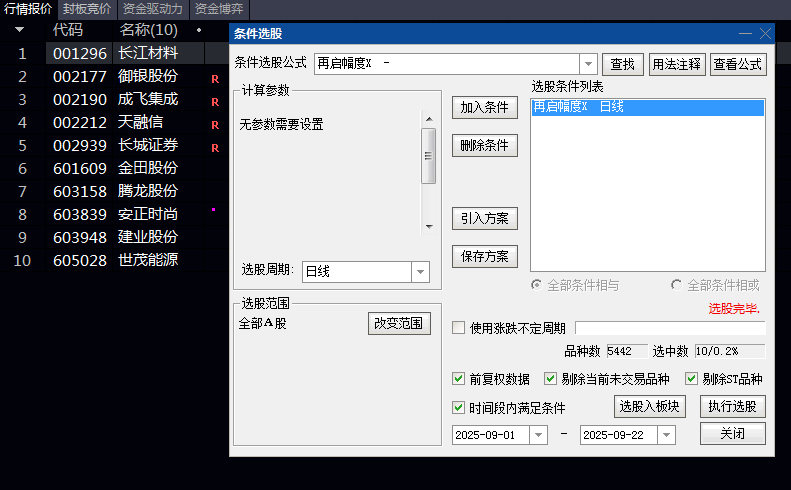Select stock 605028 世茂能源
The width and height of the screenshot is (791, 490).
(115, 260)
